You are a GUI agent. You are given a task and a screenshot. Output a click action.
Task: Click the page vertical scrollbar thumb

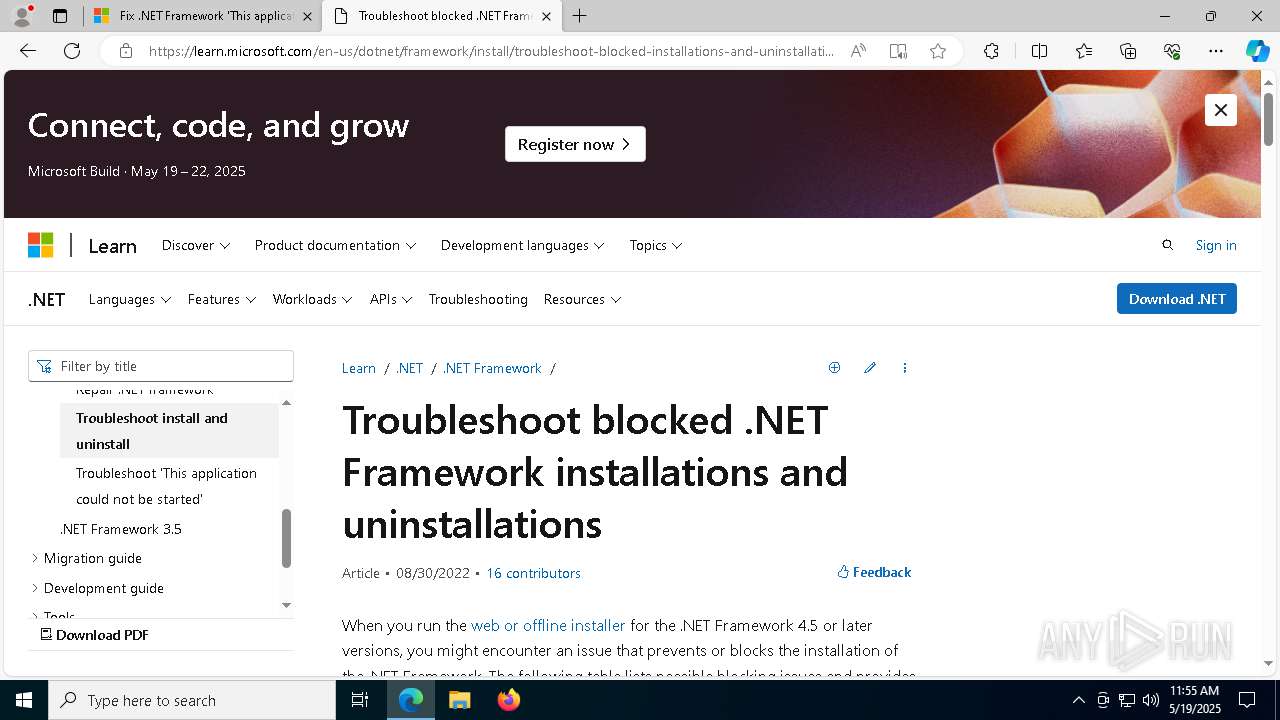1268,119
